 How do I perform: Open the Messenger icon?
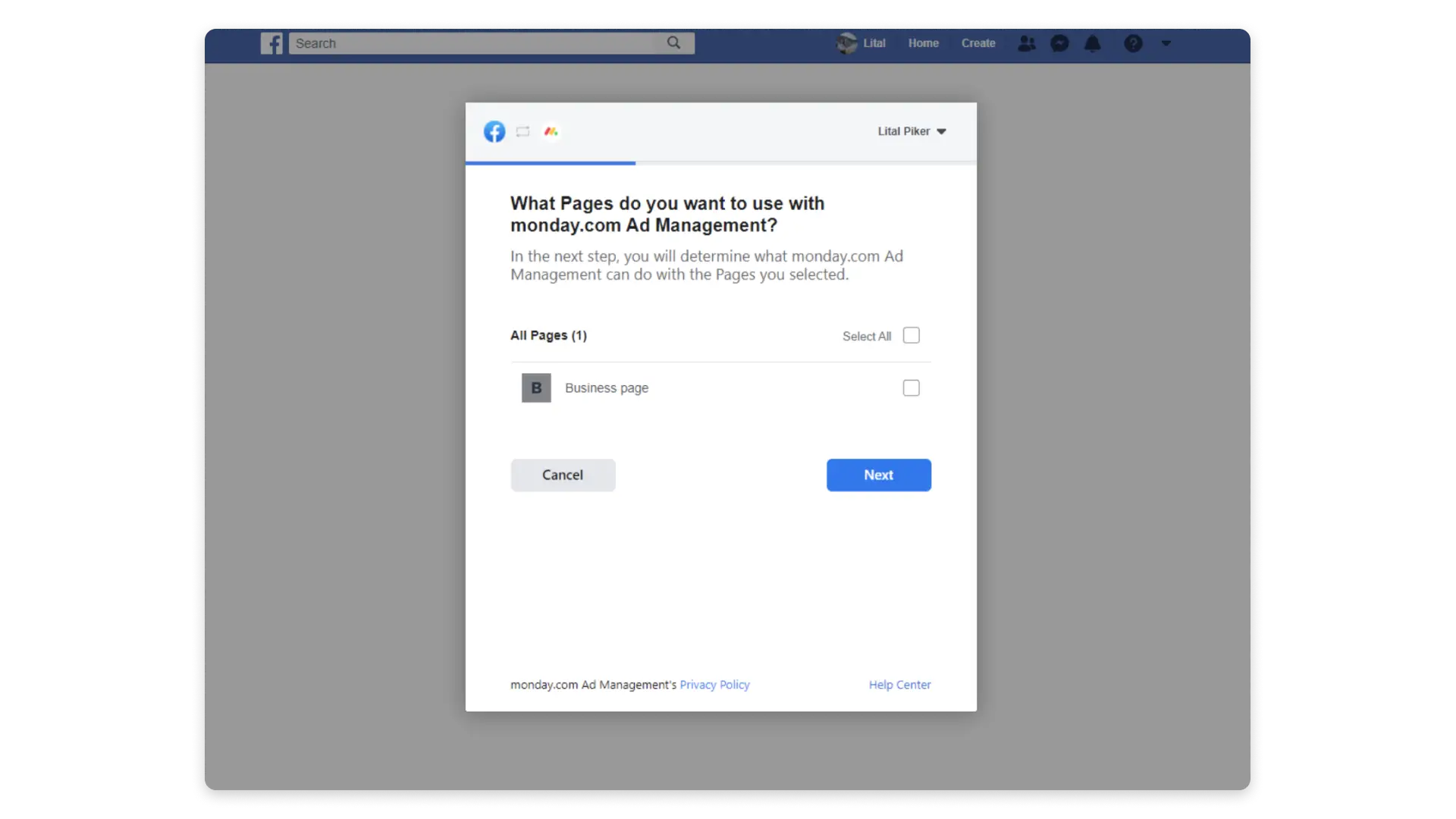click(1059, 43)
